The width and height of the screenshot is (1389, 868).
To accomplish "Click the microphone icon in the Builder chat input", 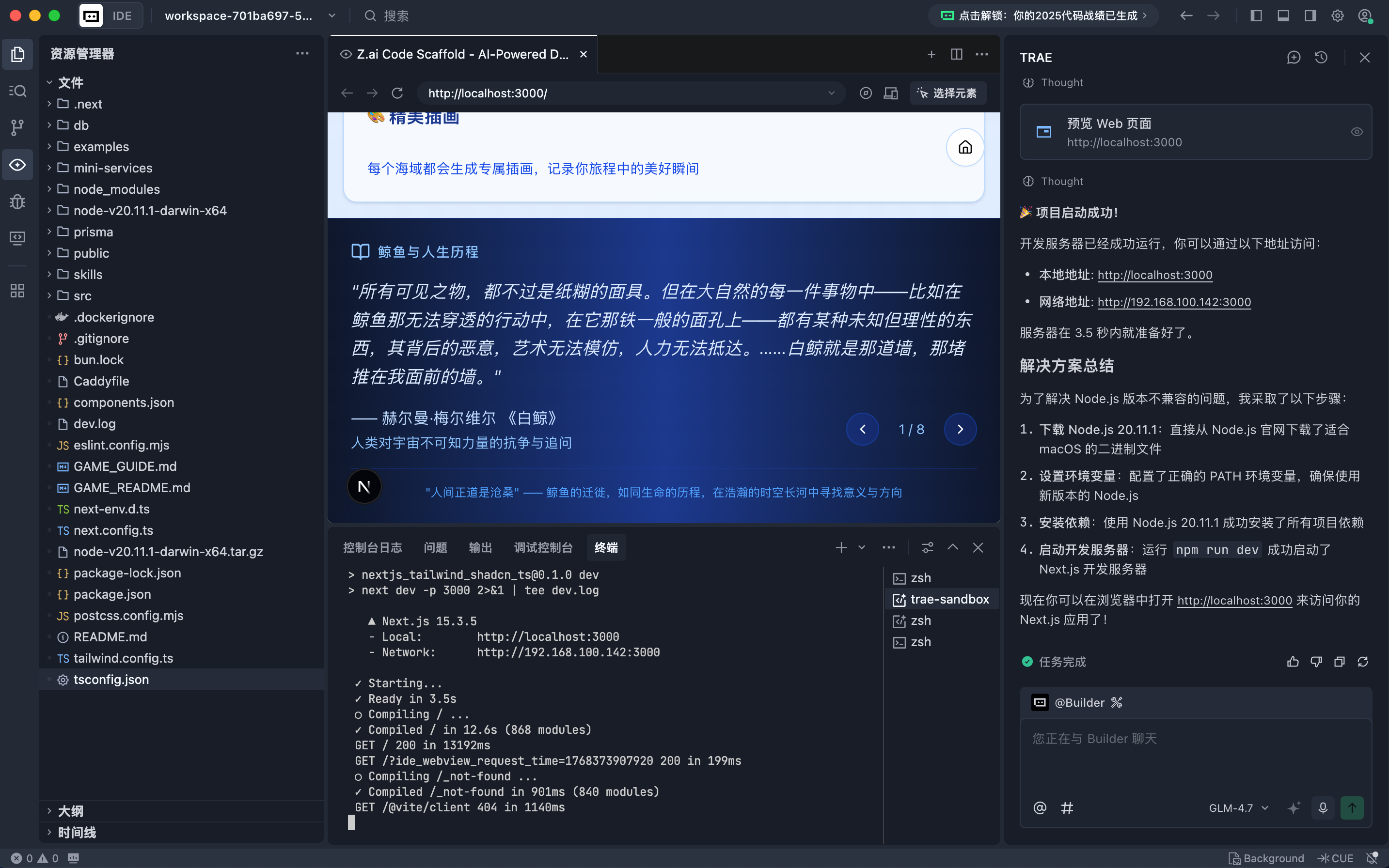I will tap(1323, 807).
